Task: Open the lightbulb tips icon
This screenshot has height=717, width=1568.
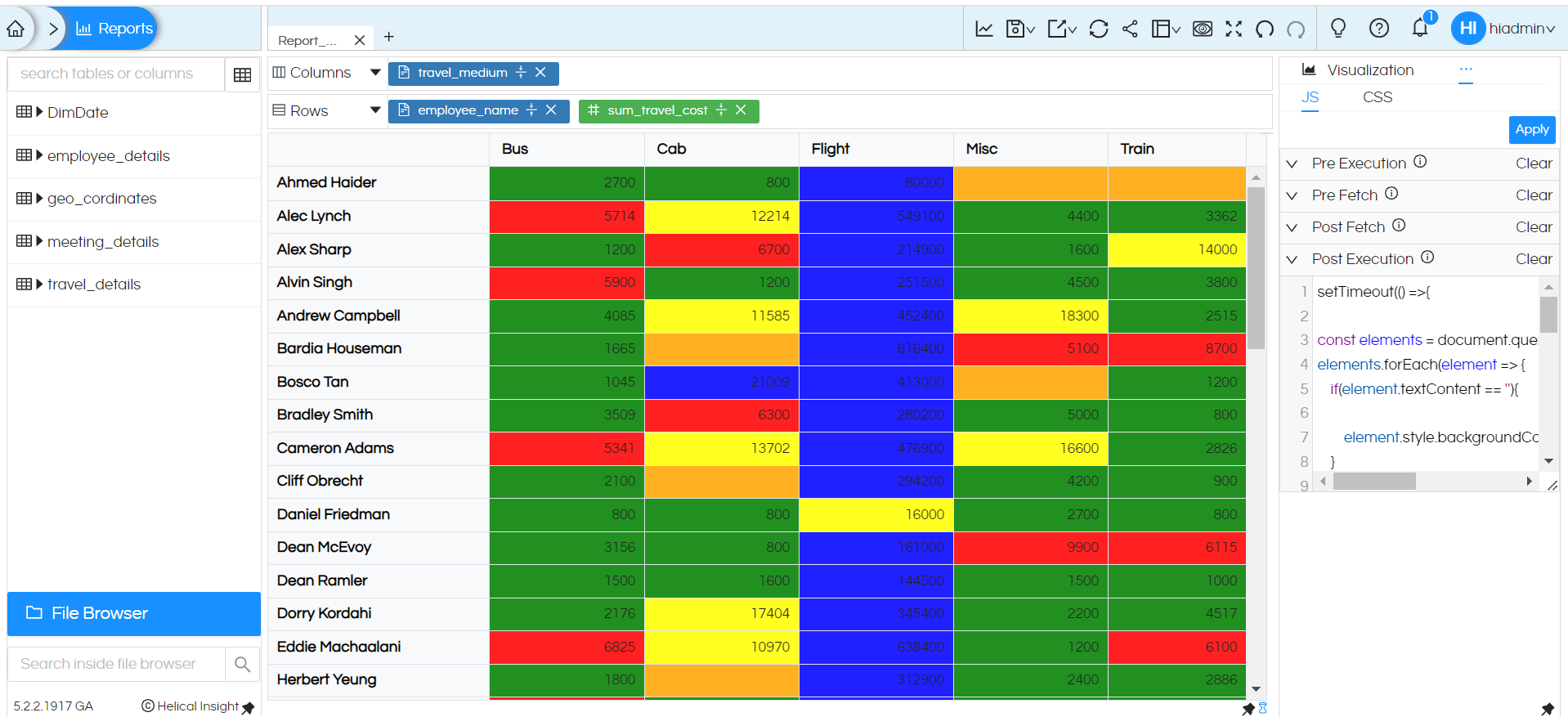Action: coord(1338,29)
